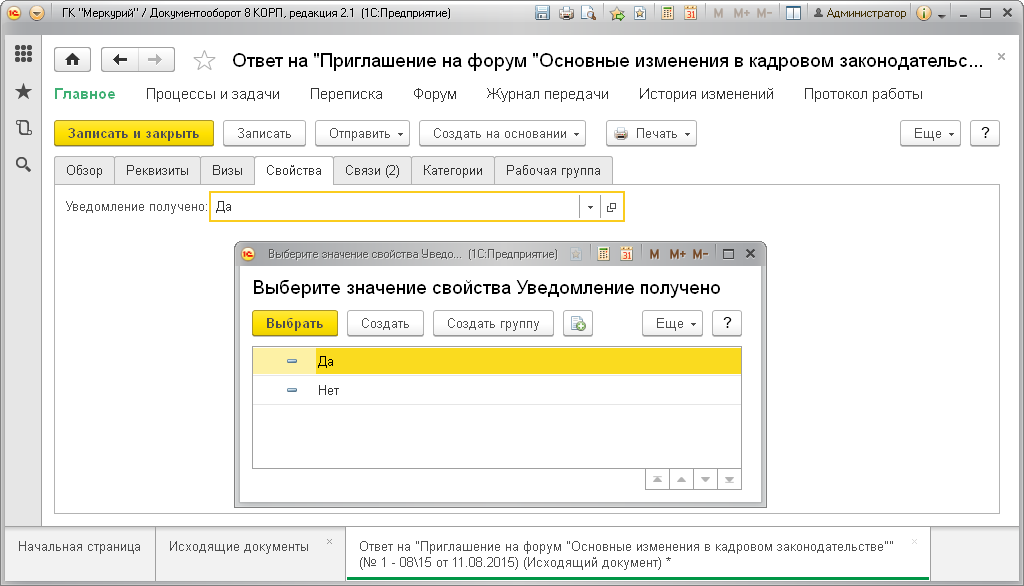Navigate back with left arrow
The height and width of the screenshot is (586, 1024).
coord(120,60)
